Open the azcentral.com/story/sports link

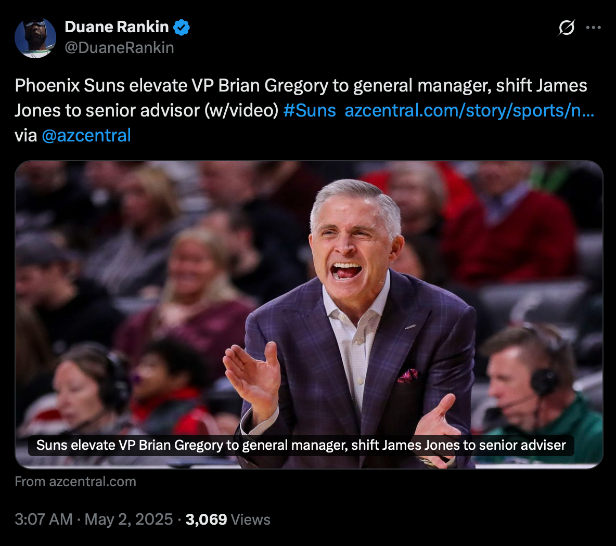point(469,111)
